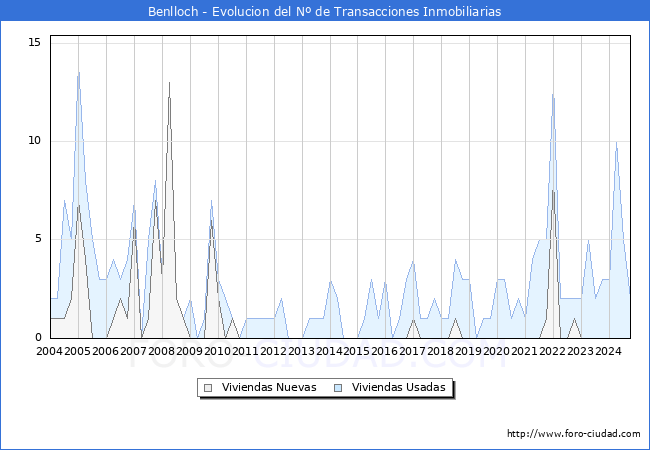This screenshot has height=450, width=650.
Task: Click the x-axis year 2023
Action: coord(580,351)
